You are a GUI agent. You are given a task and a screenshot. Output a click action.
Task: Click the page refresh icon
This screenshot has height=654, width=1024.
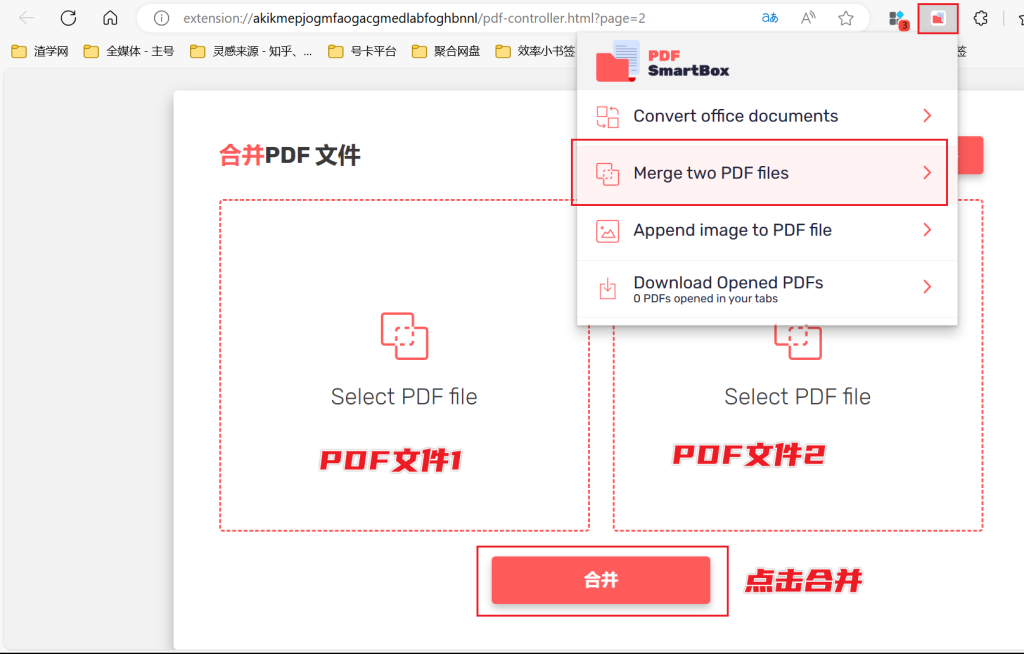coord(68,17)
